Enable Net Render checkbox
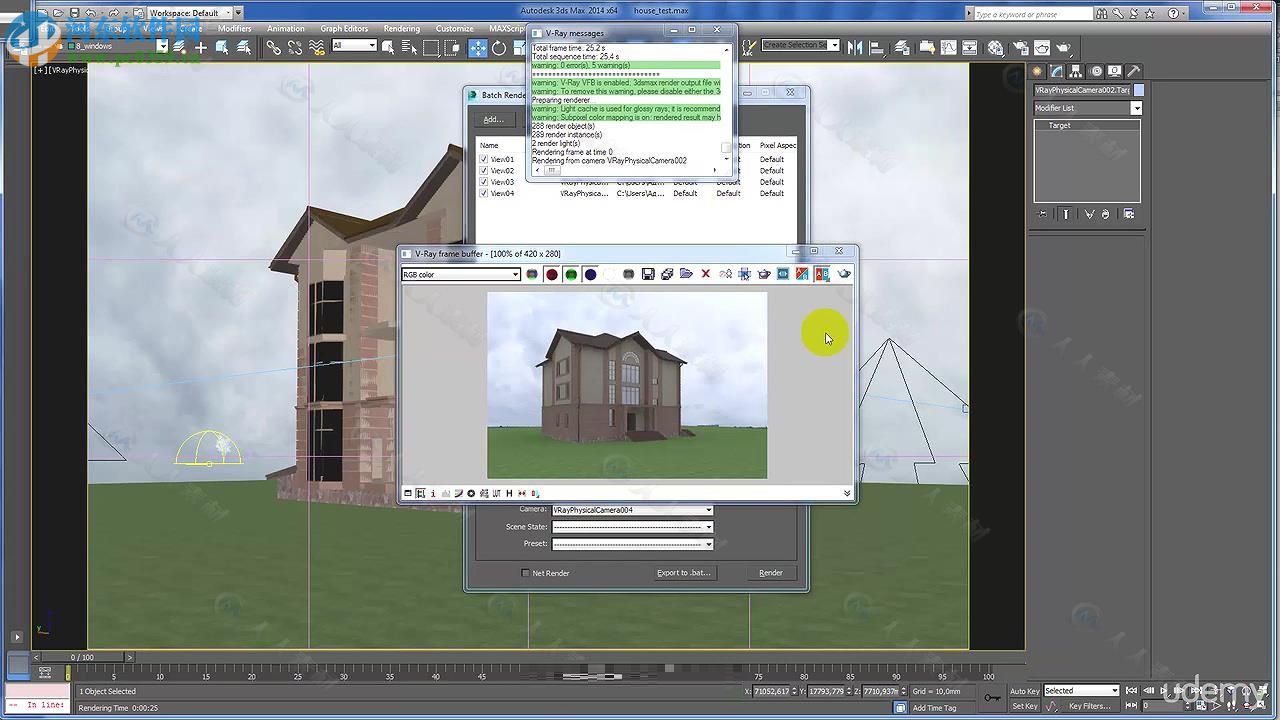This screenshot has width=1280, height=720. (526, 573)
